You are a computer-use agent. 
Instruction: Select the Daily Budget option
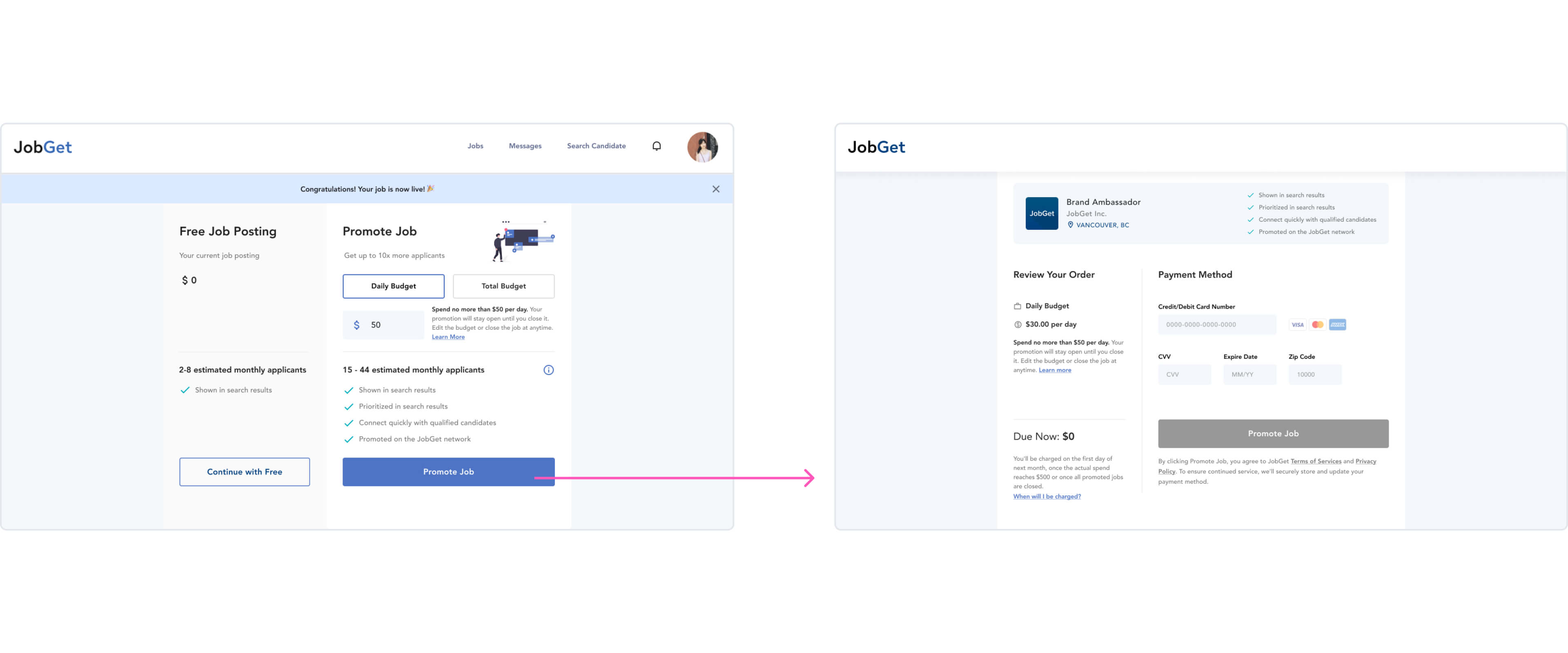point(393,286)
